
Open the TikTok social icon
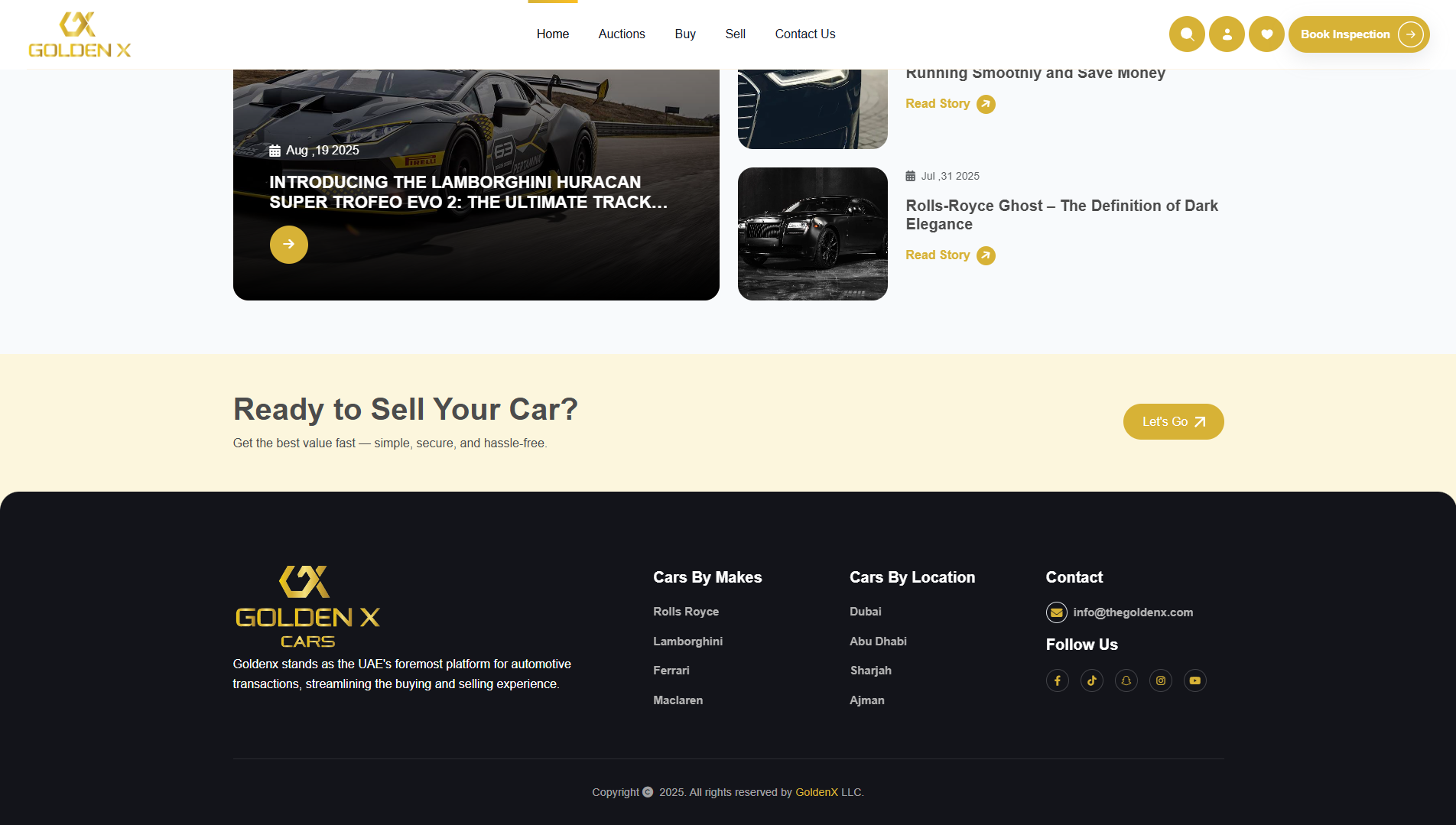pyautogui.click(x=1092, y=680)
